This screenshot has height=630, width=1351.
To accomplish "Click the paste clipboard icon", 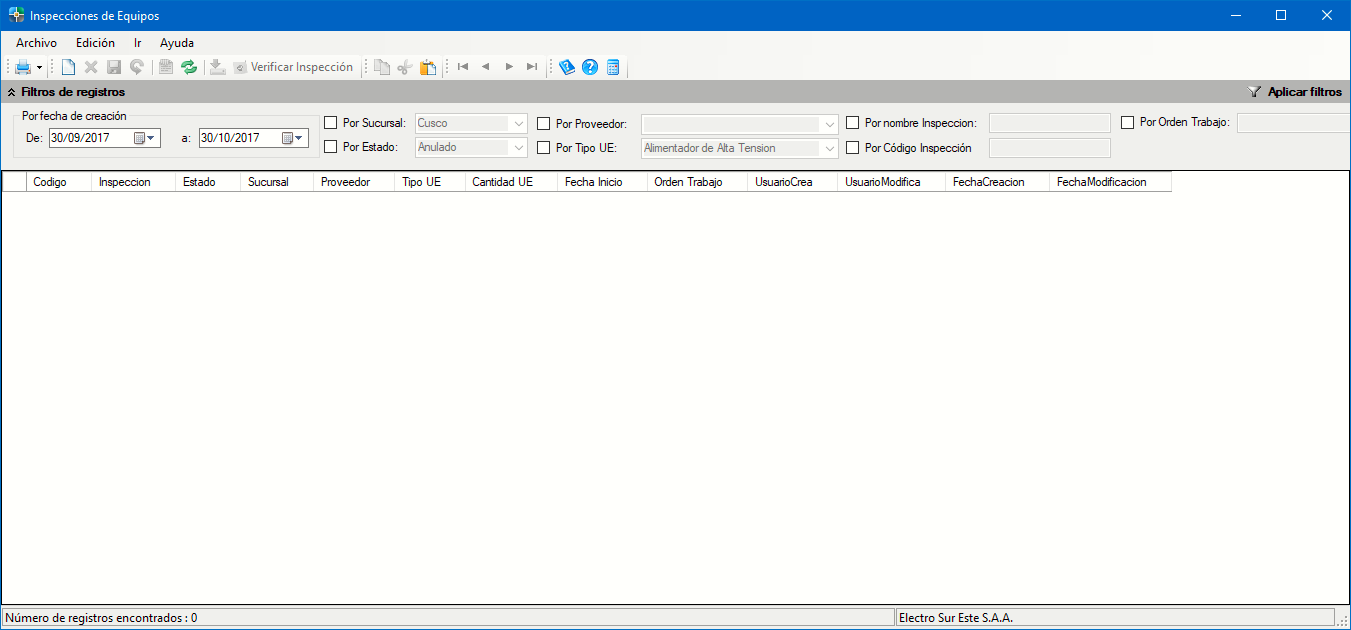I will 428,67.
